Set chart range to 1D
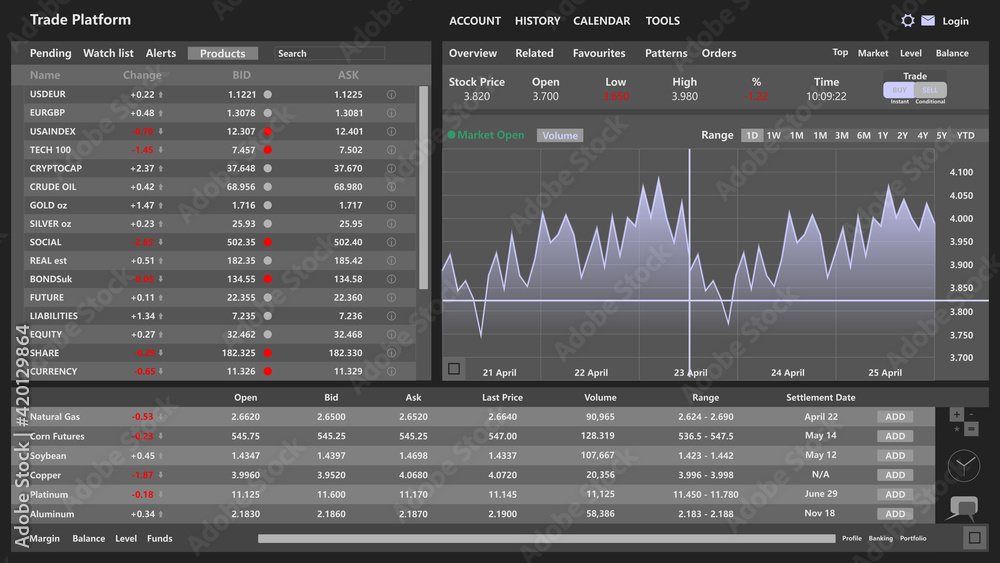Image resolution: width=1000 pixels, height=563 pixels. 752,135
